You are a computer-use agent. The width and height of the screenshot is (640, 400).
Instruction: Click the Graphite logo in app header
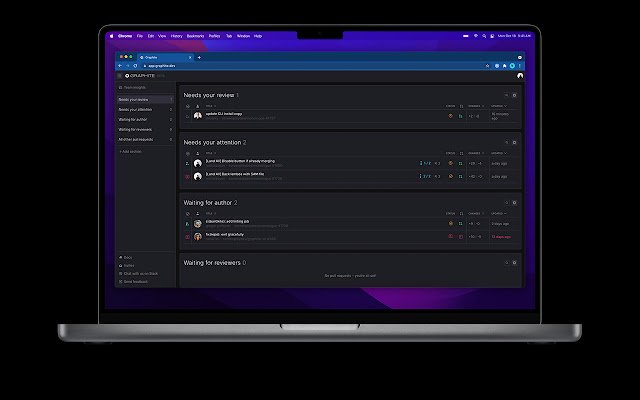pos(140,76)
